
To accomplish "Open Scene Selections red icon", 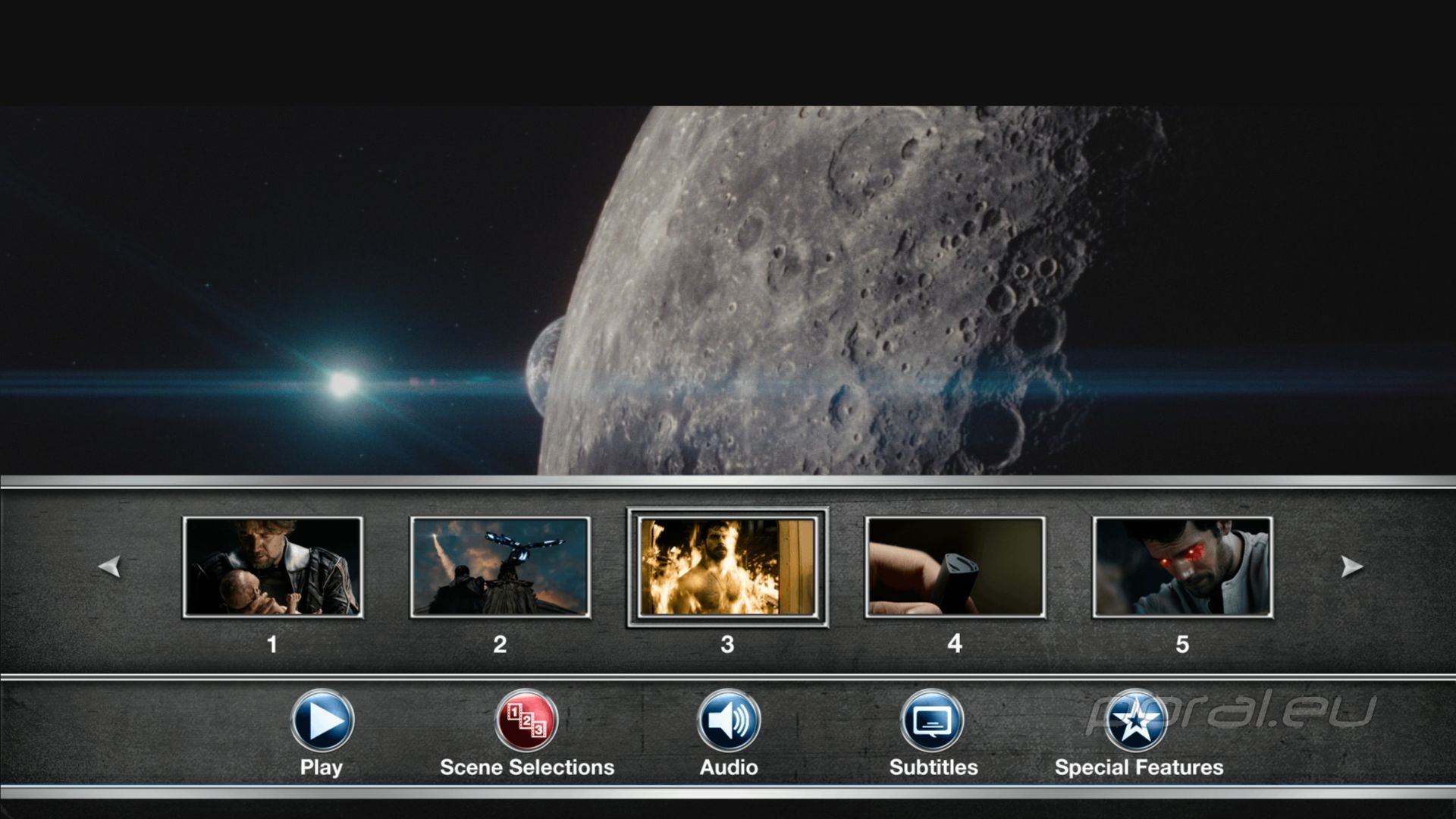I will coord(526,720).
